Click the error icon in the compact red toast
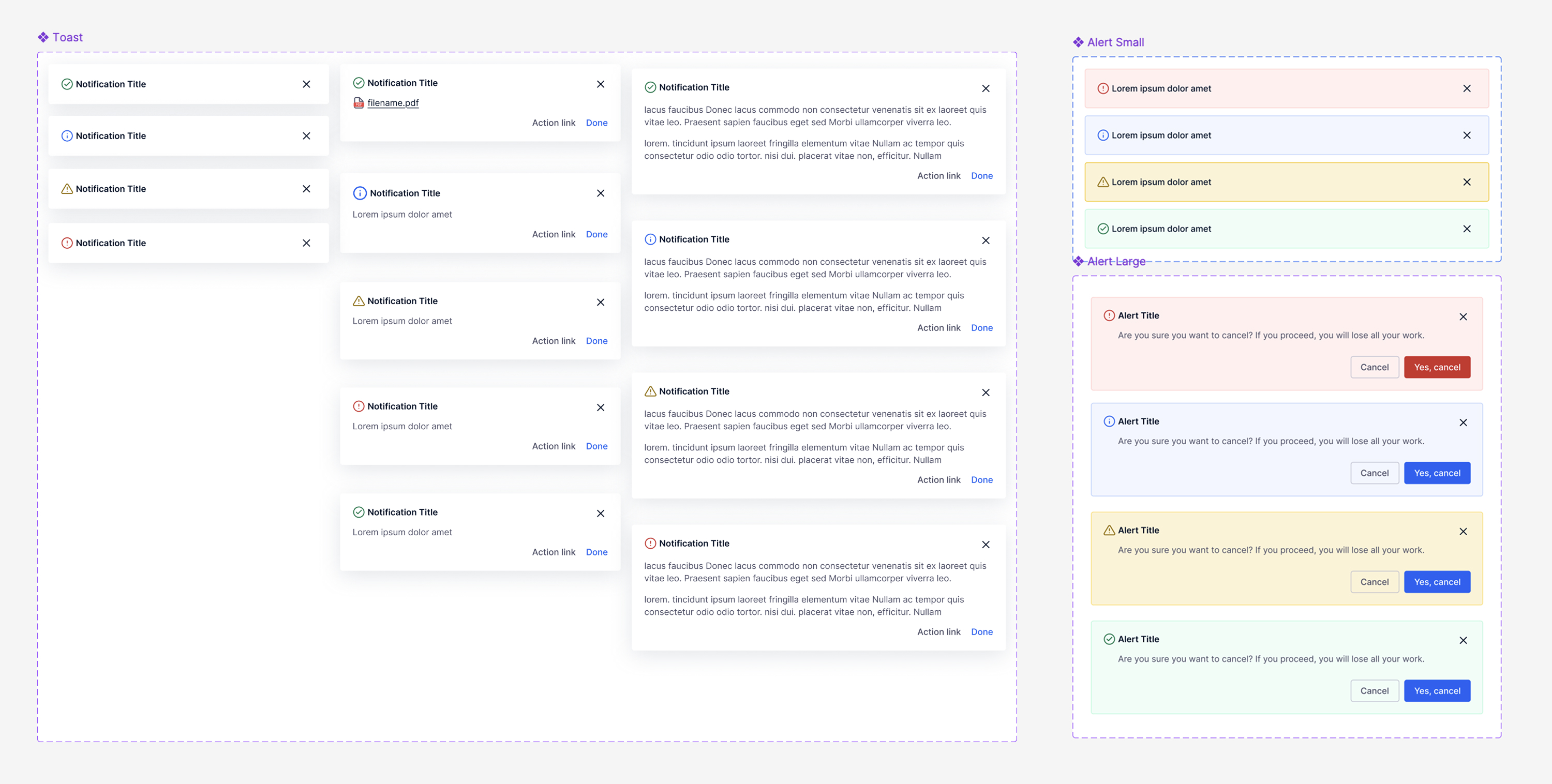This screenshot has height=784, width=1552. (x=67, y=243)
